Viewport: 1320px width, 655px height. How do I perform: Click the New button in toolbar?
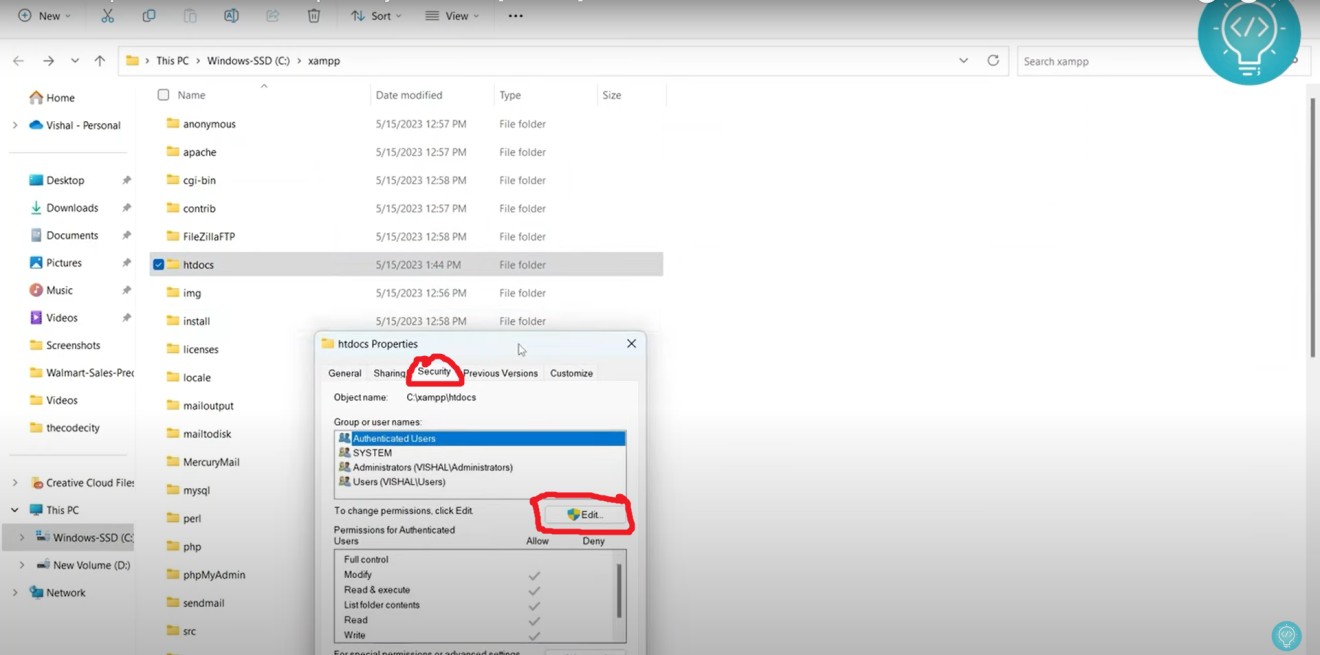pos(44,16)
